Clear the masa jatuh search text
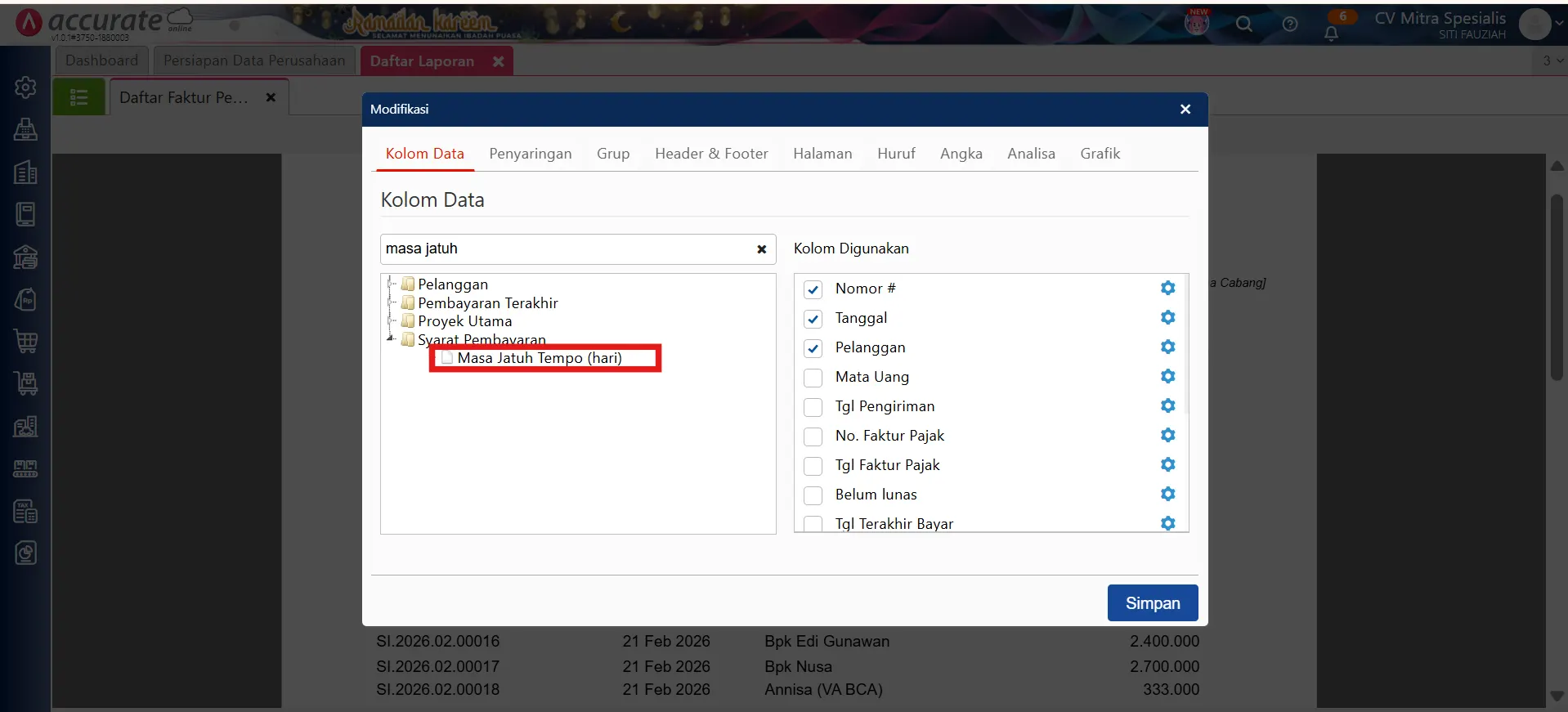This screenshot has height=712, width=1568. coord(761,249)
